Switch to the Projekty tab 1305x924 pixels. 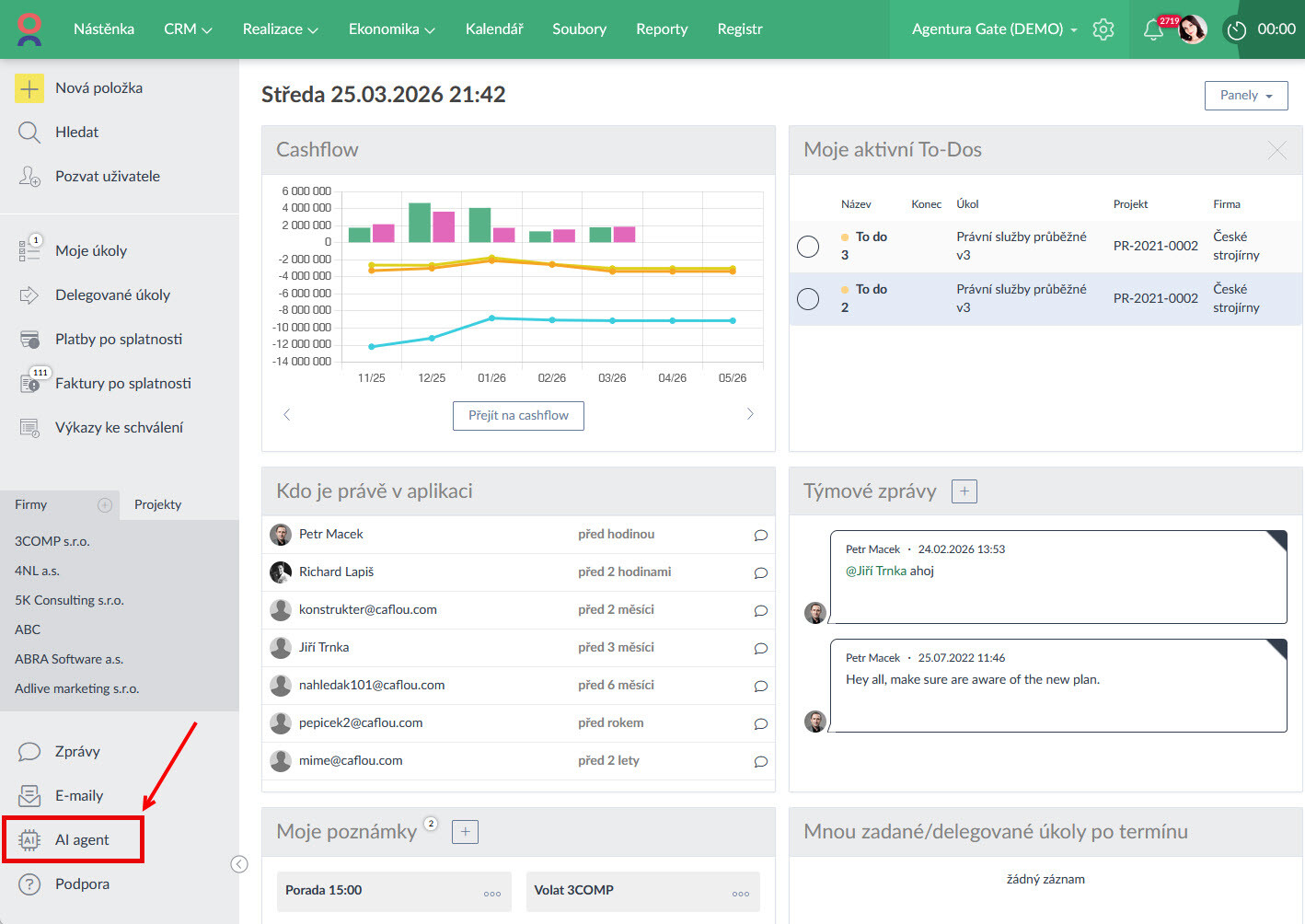click(157, 504)
